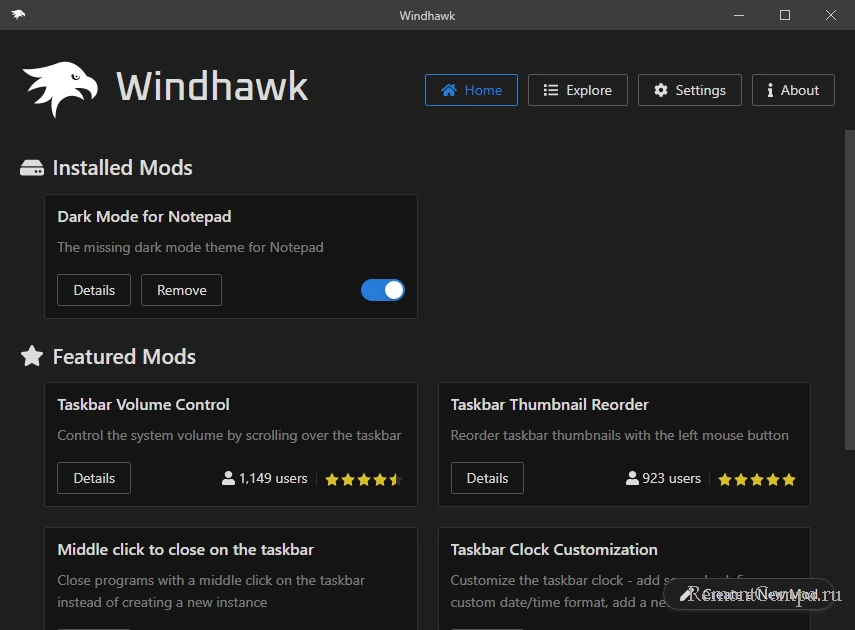The width and height of the screenshot is (855, 630).
Task: Click the Taskbar Volume Control star rating
Action: tap(362, 479)
